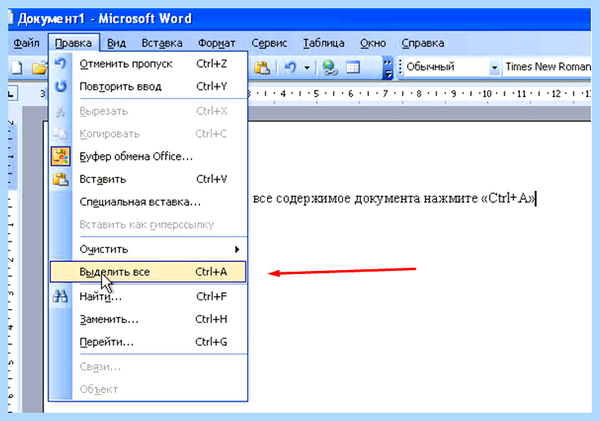600x421 pixels.
Task: Open the Undo history dropdown arrow
Action: pos(307,68)
